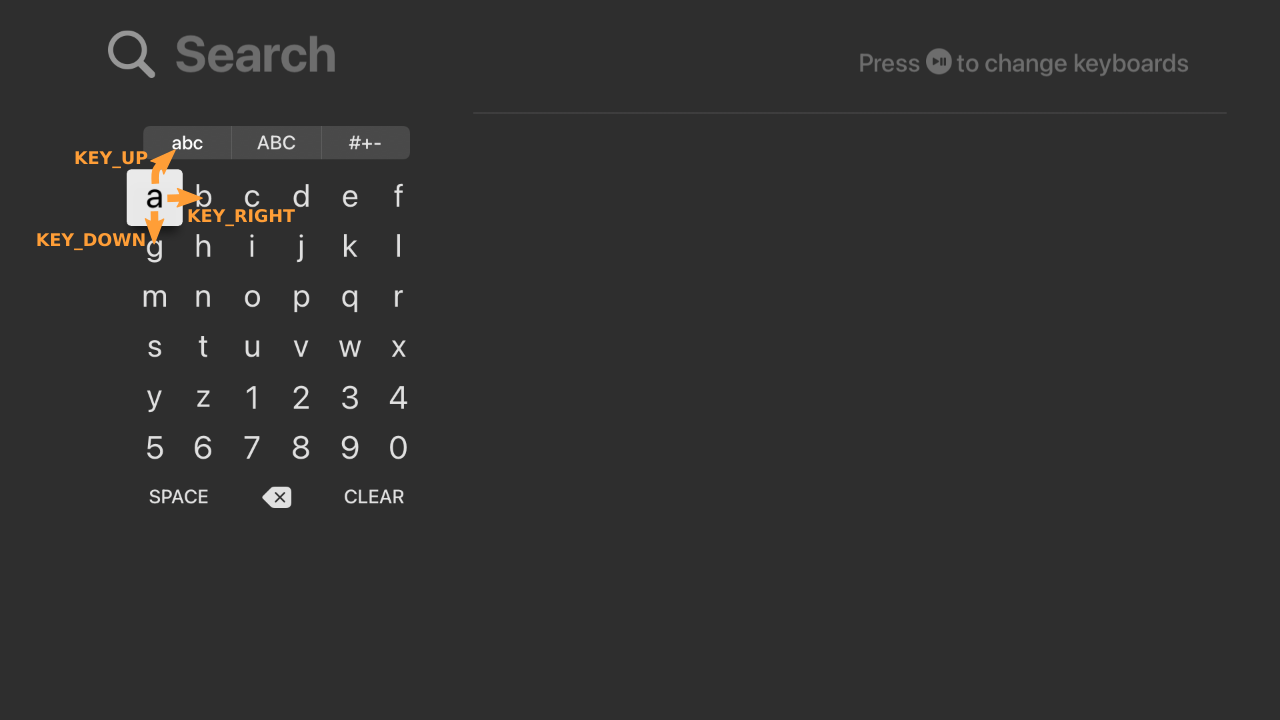Select the number 0 key

(398, 447)
